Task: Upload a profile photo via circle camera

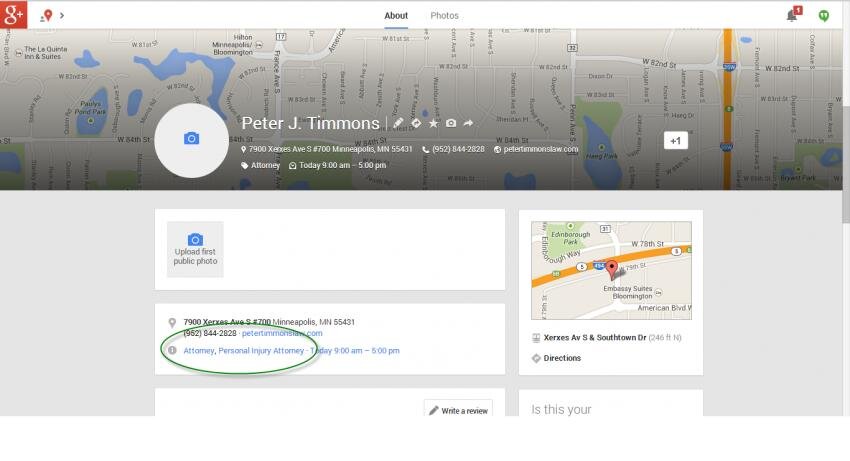Action: (191, 140)
